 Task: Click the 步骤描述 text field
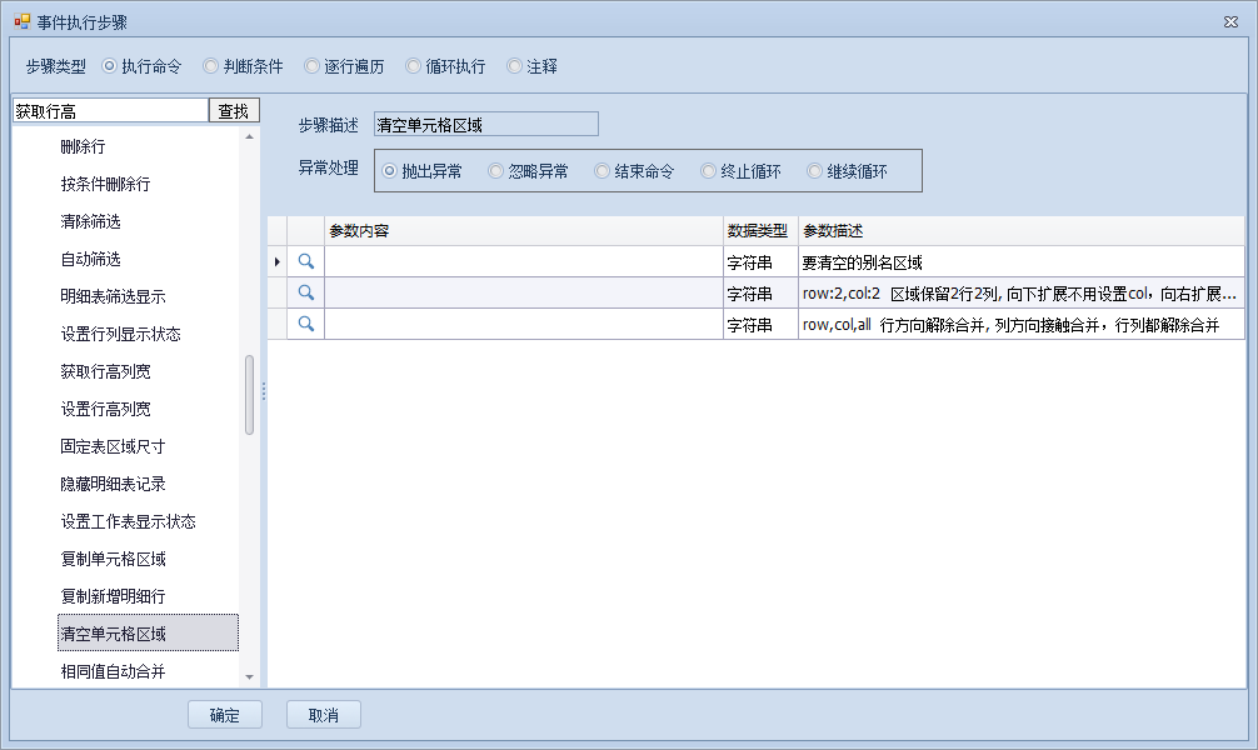(x=485, y=125)
